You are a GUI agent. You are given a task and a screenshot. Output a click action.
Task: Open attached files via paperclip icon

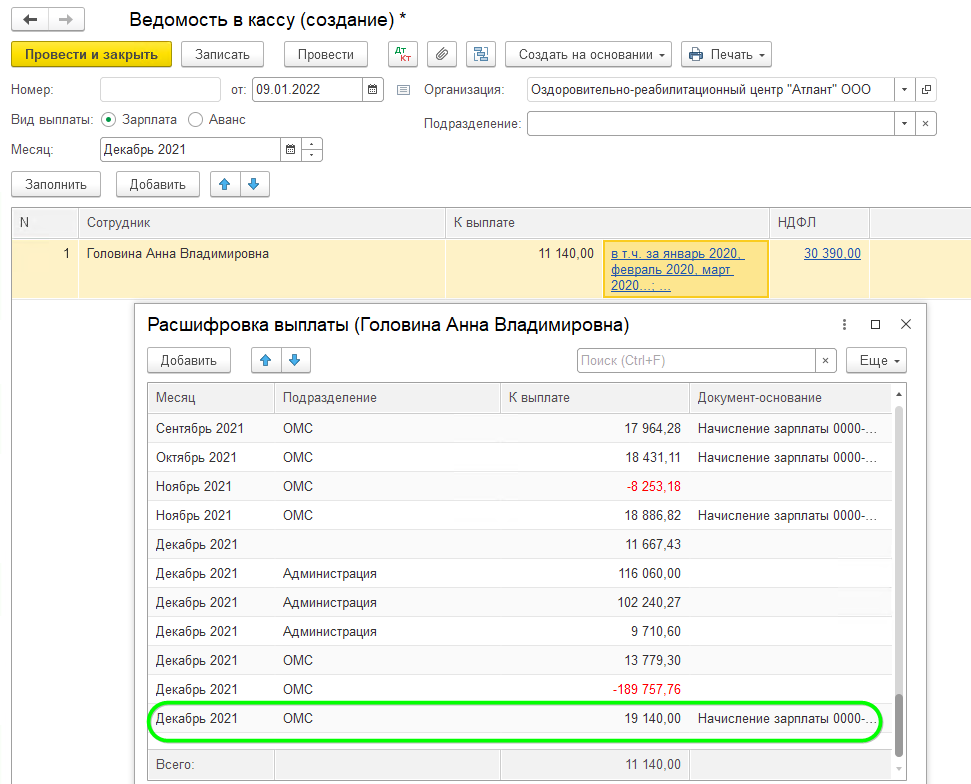[x=441, y=54]
